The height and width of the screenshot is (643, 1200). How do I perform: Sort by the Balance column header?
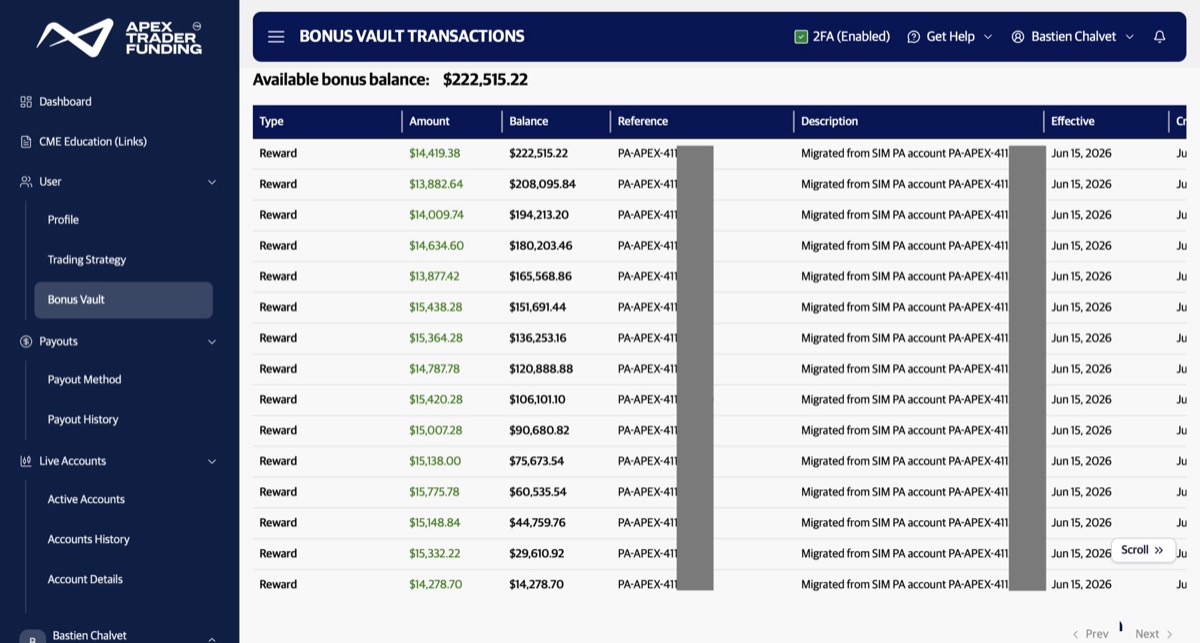528,122
